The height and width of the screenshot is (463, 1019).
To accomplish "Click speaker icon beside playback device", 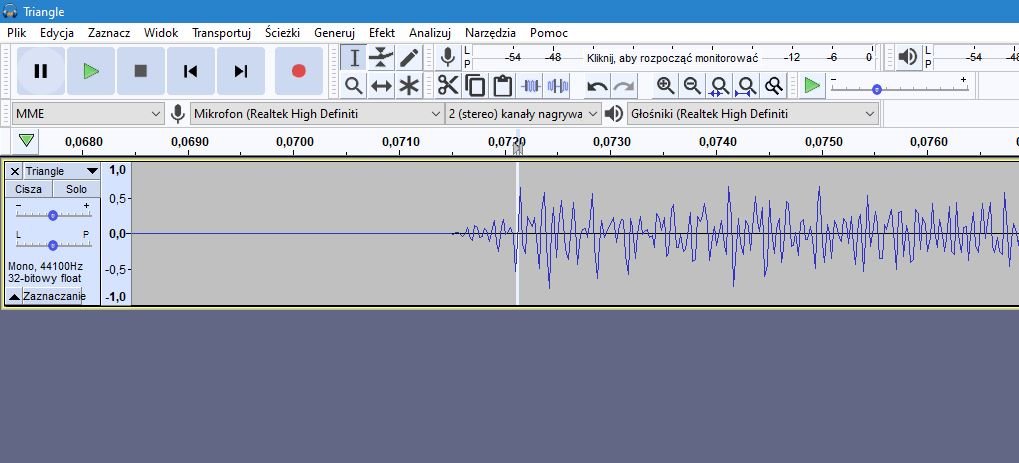I will click(613, 114).
